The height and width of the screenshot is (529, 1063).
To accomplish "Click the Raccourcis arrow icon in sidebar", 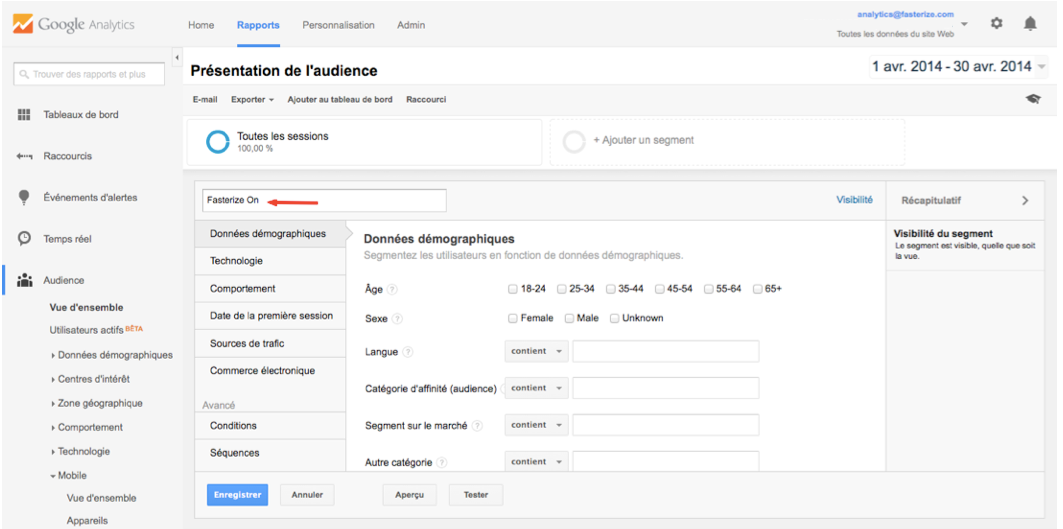I will [x=23, y=156].
